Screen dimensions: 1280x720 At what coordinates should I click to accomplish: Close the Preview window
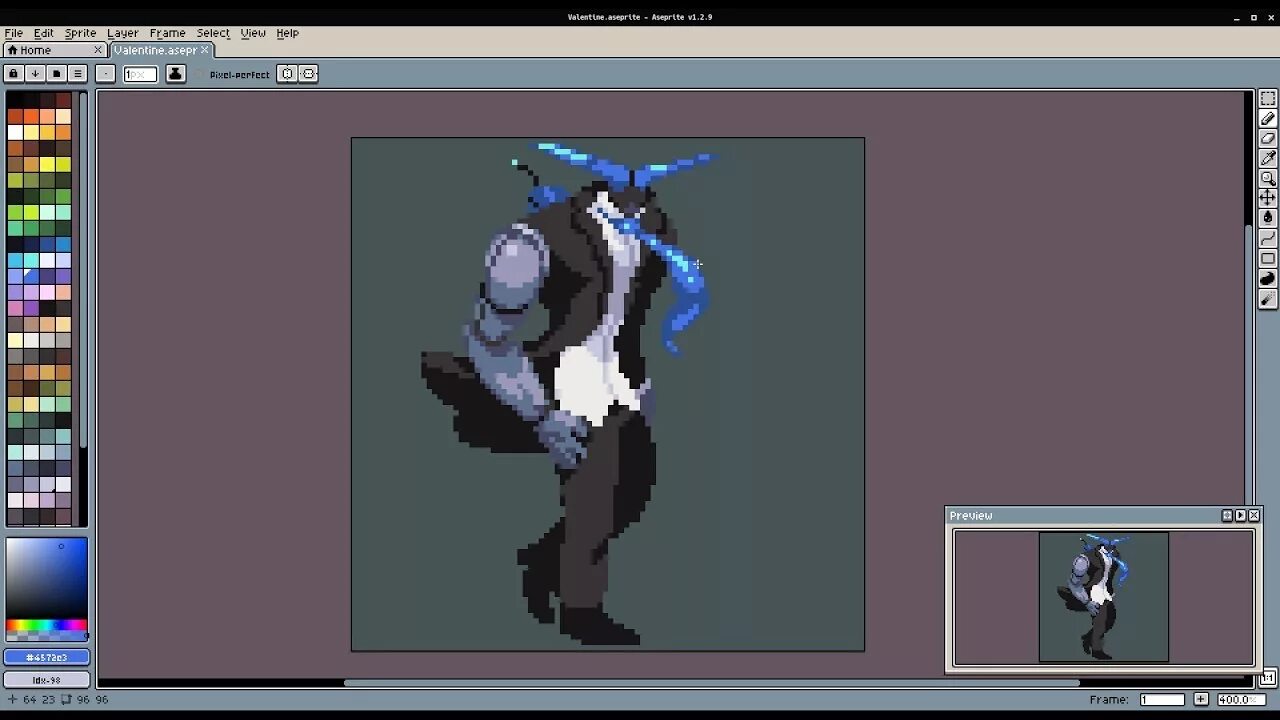point(1254,515)
